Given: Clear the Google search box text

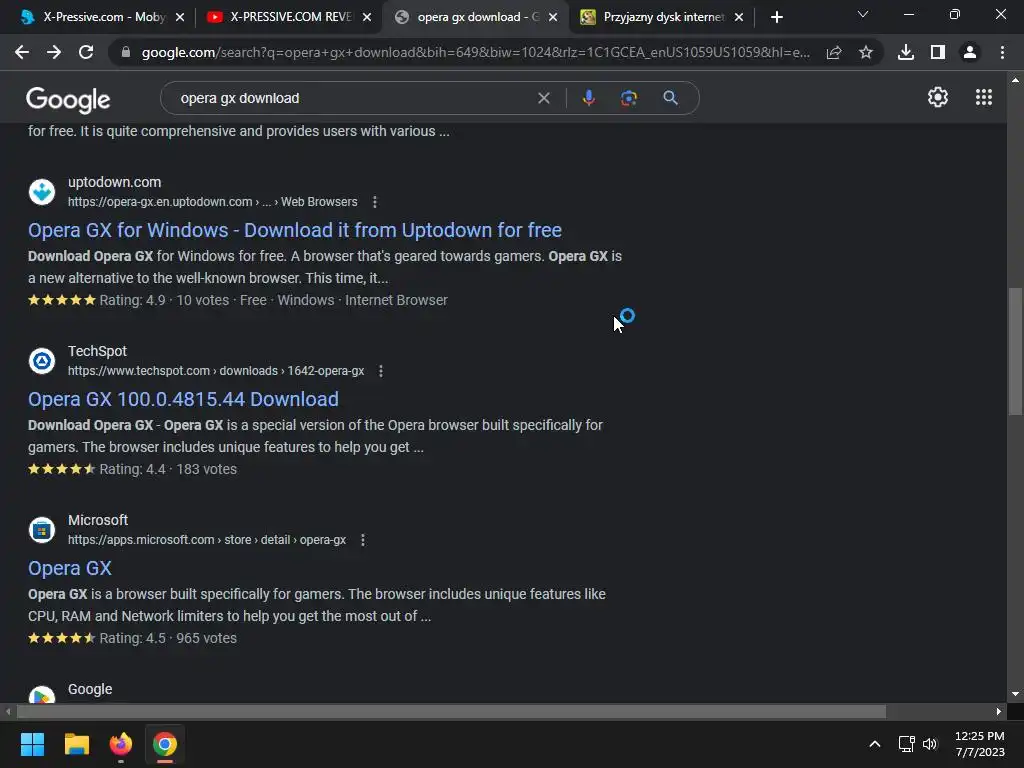Looking at the screenshot, I should [543, 98].
